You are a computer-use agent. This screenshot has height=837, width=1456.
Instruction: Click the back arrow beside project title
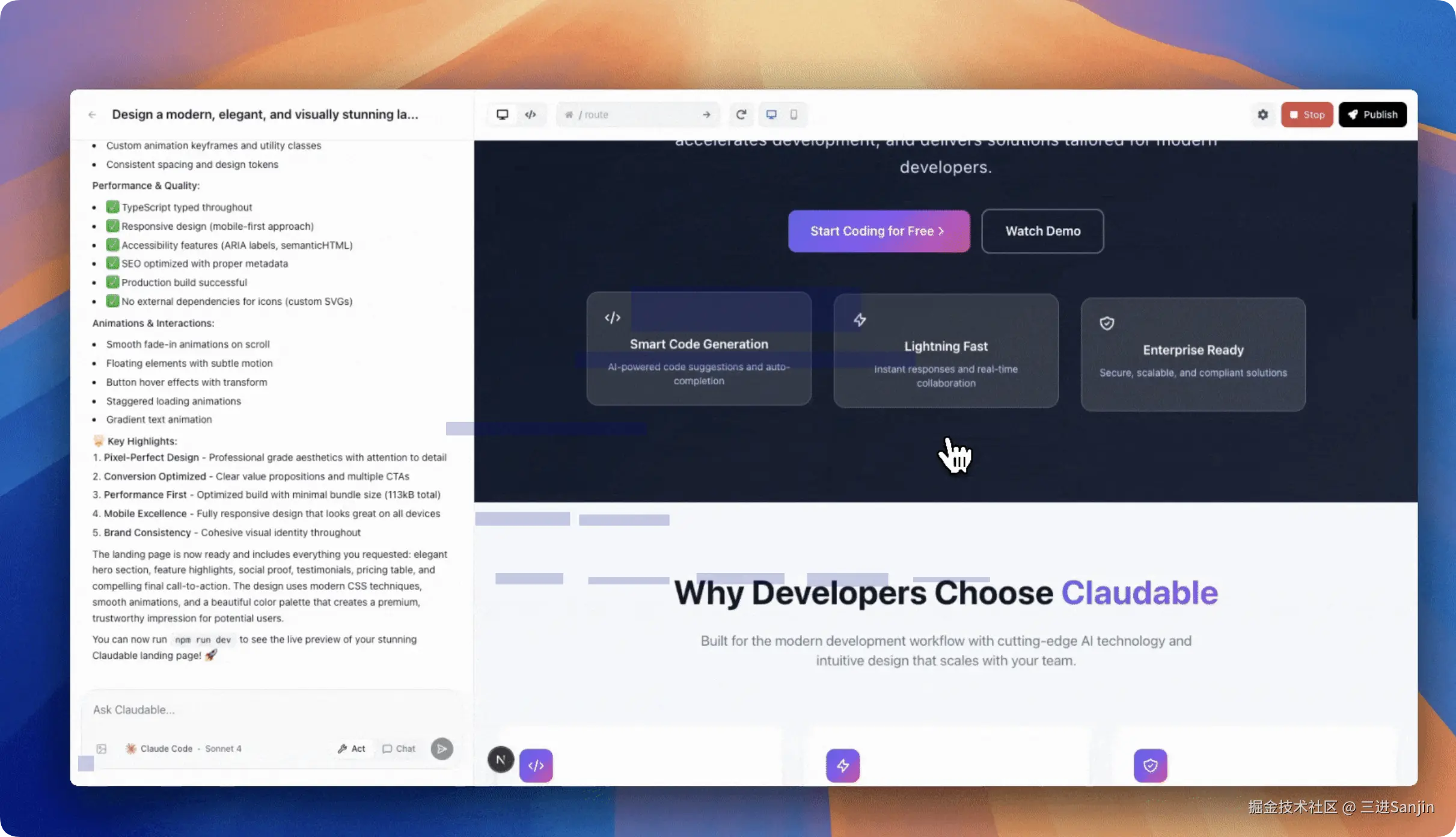(x=92, y=114)
